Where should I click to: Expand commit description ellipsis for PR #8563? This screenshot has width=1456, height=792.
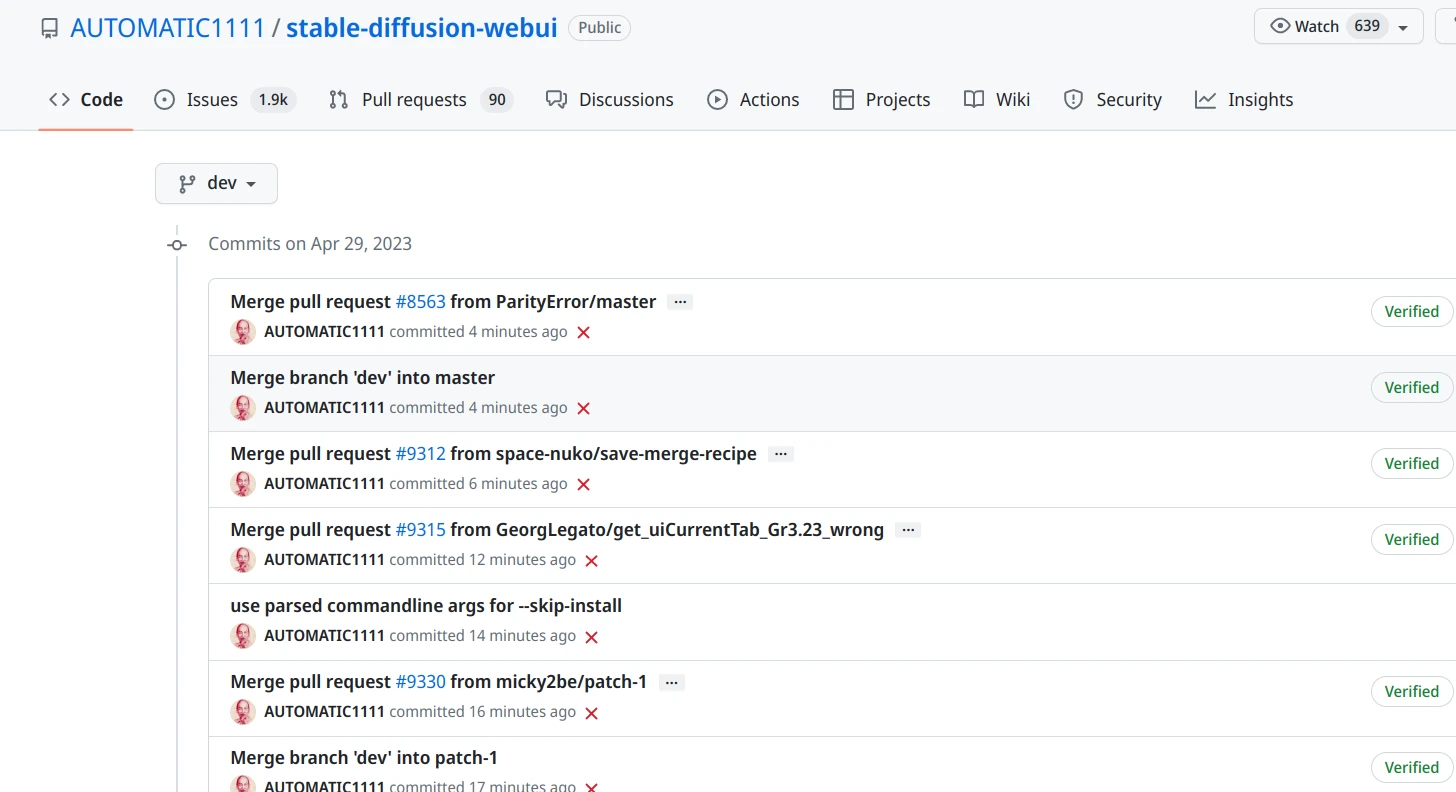point(680,302)
